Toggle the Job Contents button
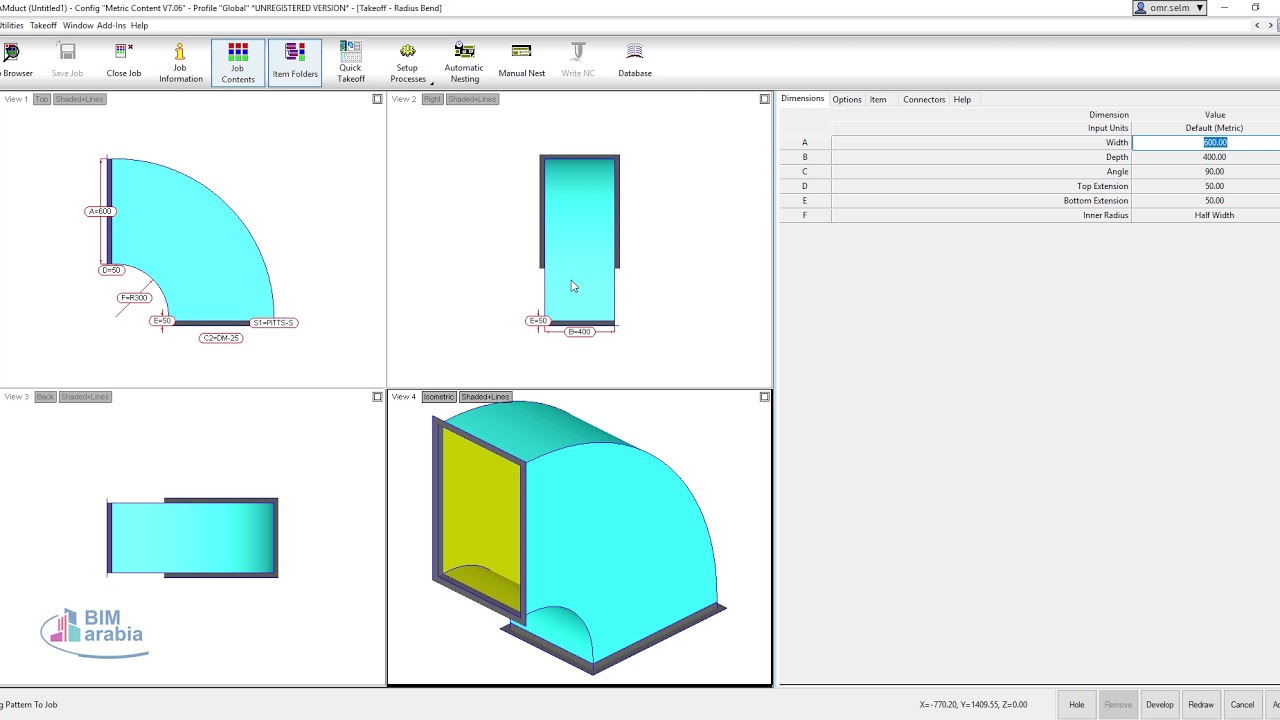This screenshot has width=1280, height=720. click(x=238, y=62)
